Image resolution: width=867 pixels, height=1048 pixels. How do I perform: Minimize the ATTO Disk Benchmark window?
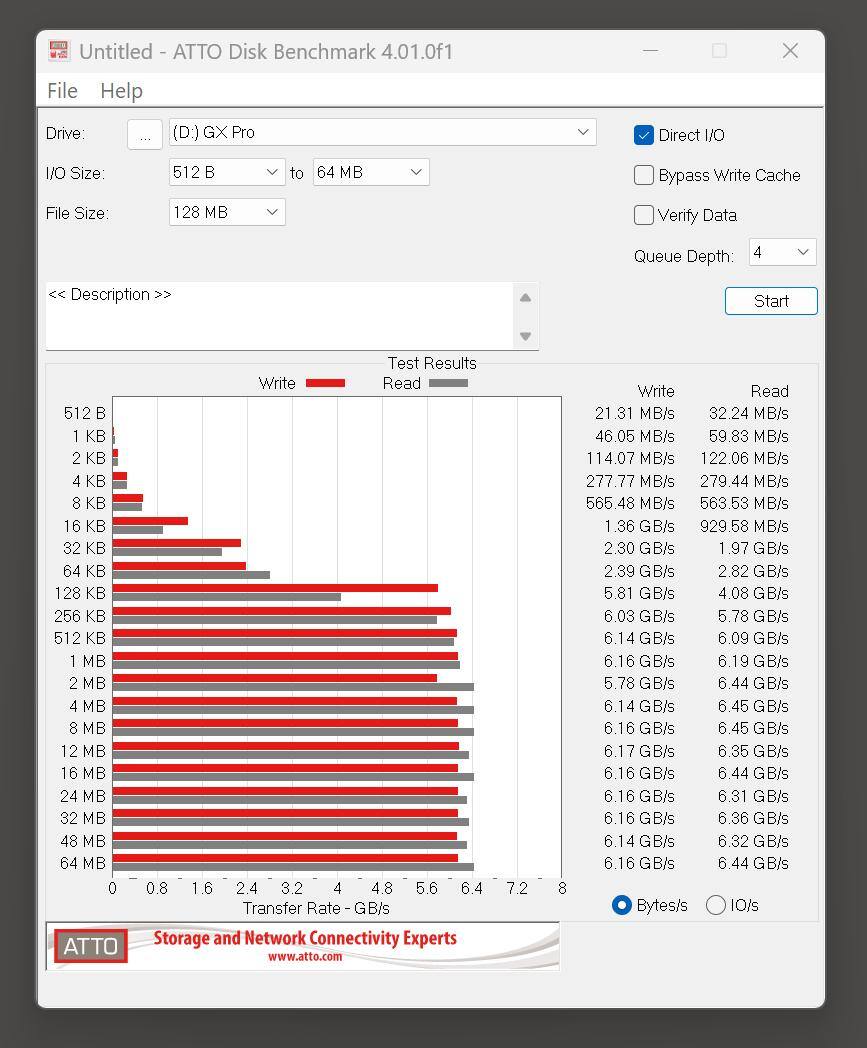click(x=651, y=51)
